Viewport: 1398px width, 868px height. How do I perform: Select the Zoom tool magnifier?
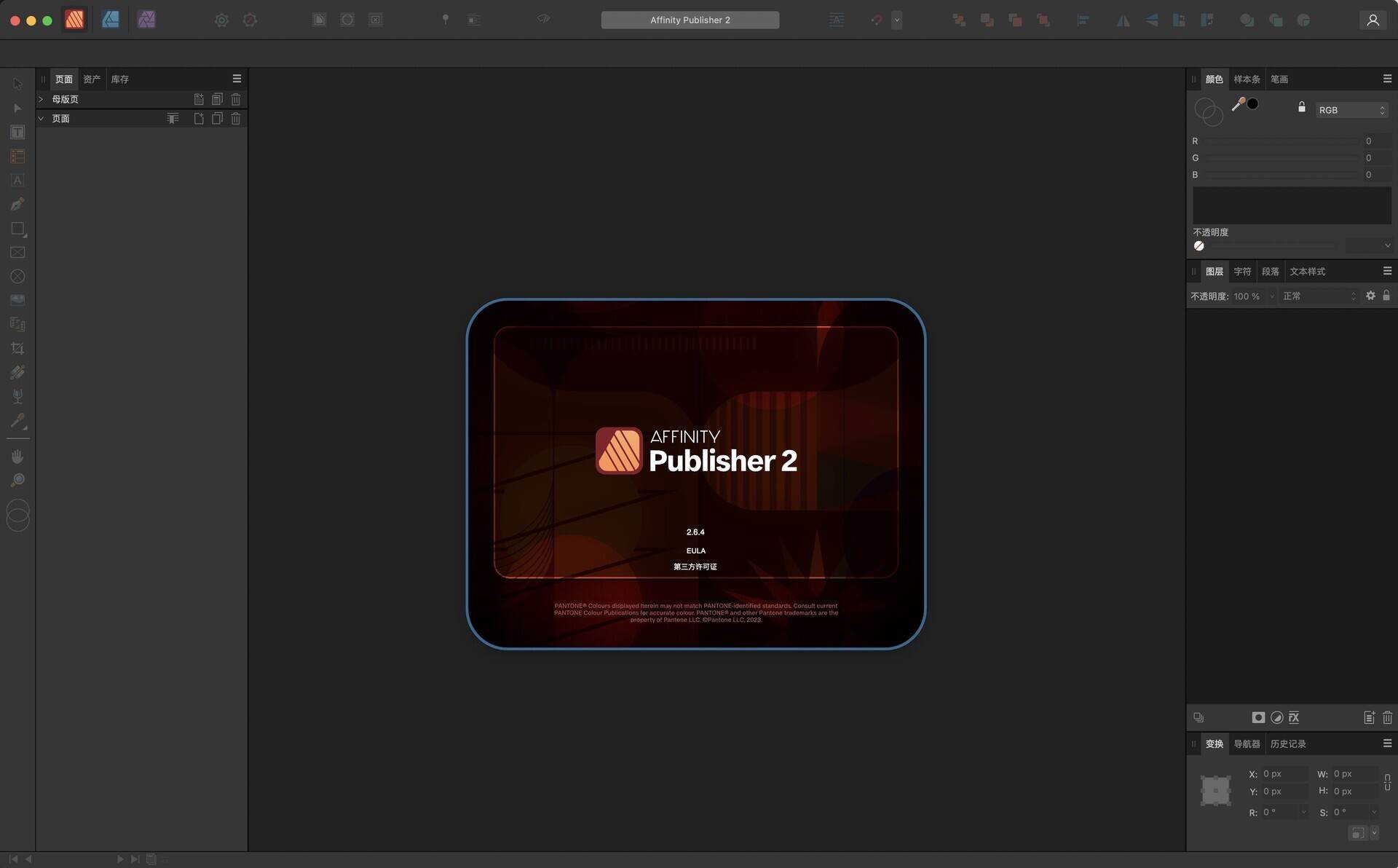point(17,481)
